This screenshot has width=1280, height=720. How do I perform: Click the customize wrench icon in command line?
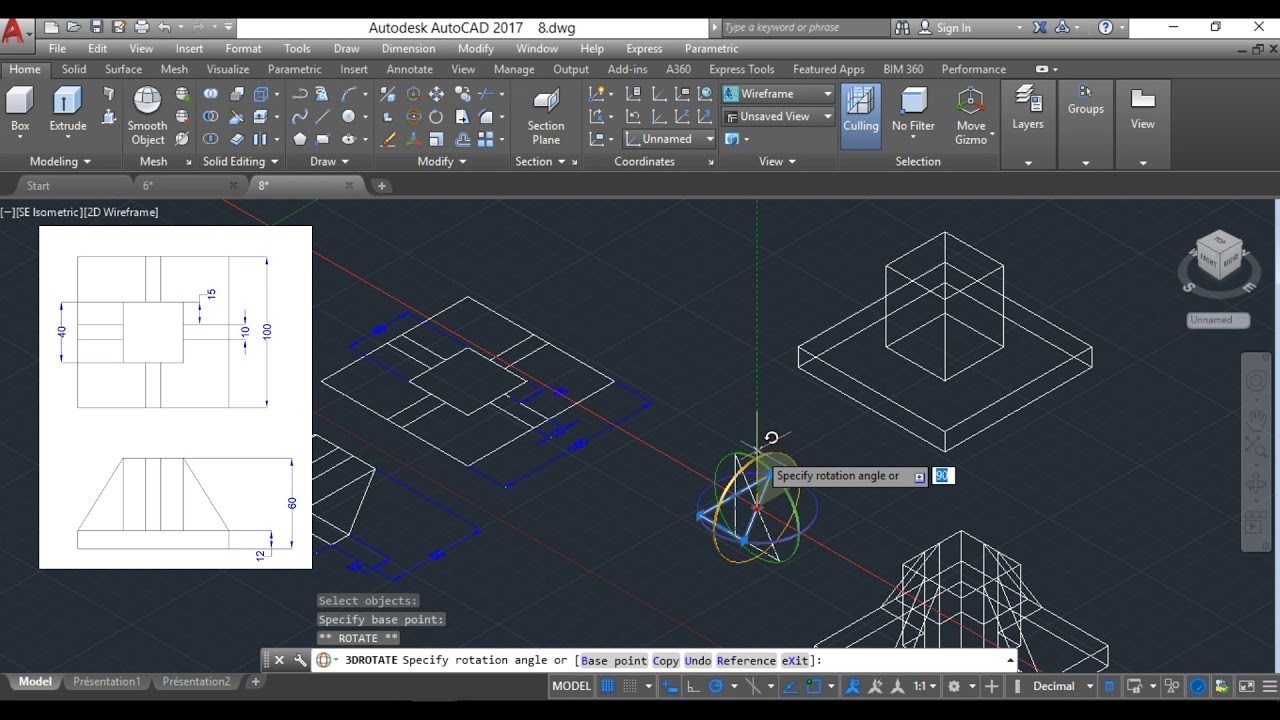(x=300, y=660)
